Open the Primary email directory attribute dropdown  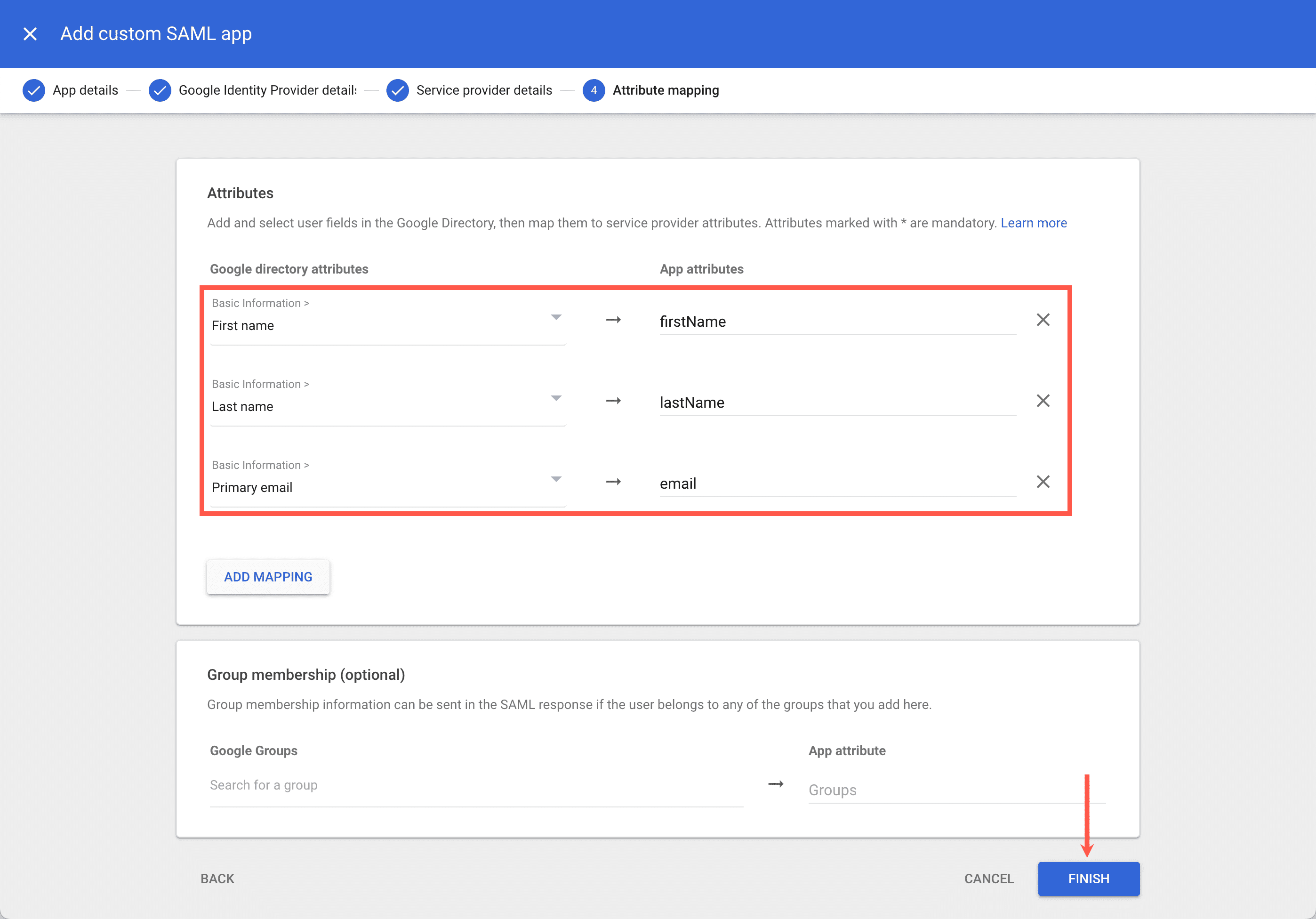point(555,479)
